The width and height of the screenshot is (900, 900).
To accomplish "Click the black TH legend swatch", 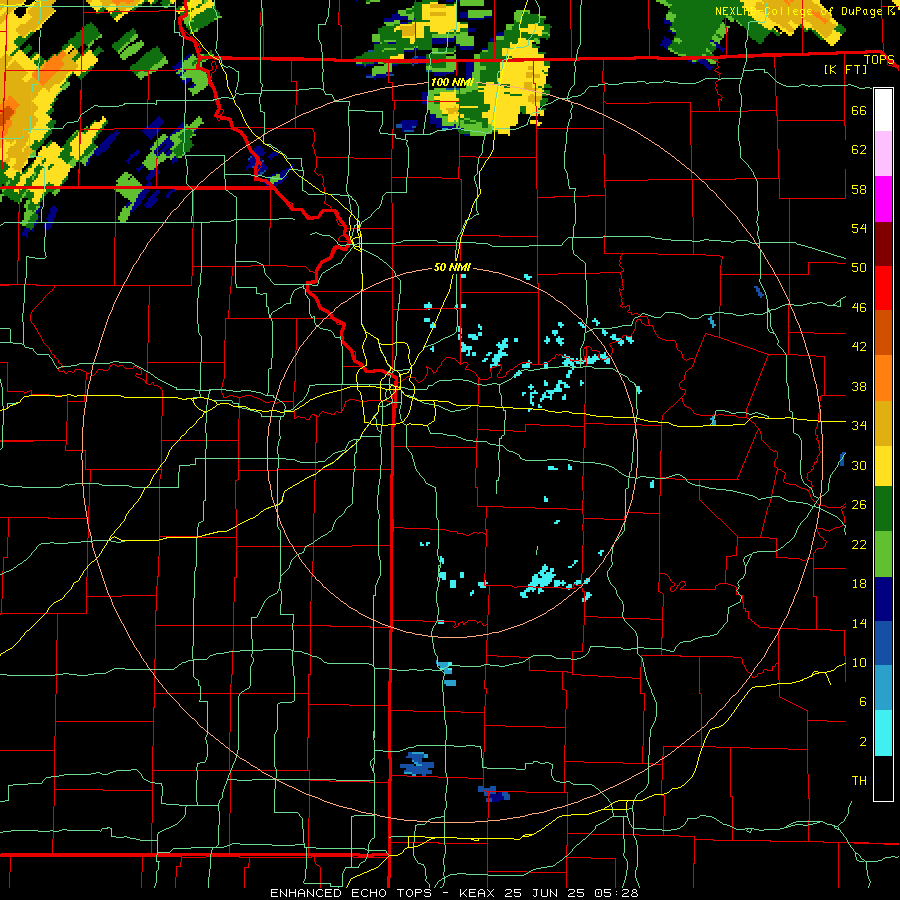I will point(883,778).
